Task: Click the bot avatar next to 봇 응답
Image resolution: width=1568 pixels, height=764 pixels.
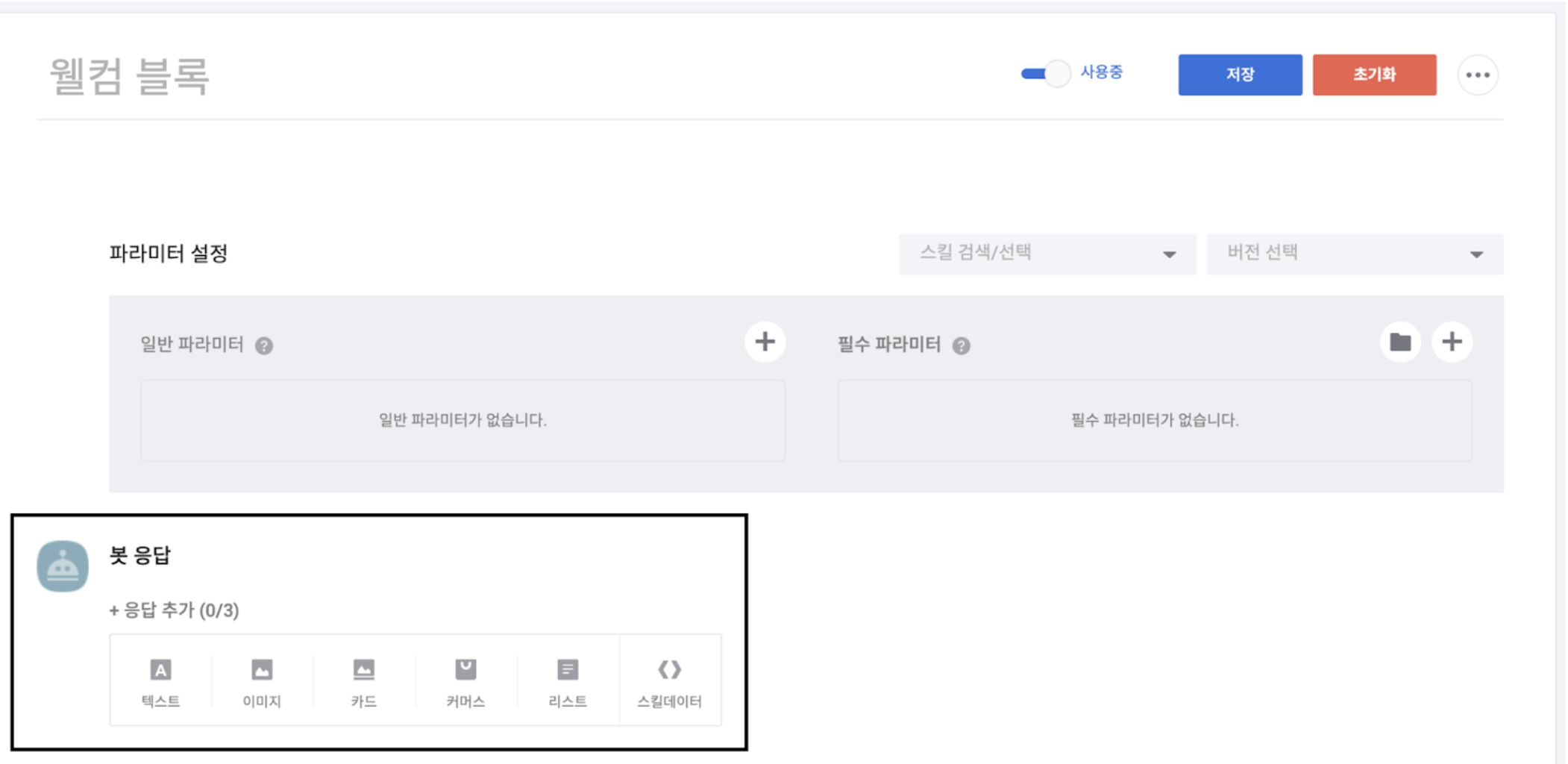Action: (x=63, y=566)
